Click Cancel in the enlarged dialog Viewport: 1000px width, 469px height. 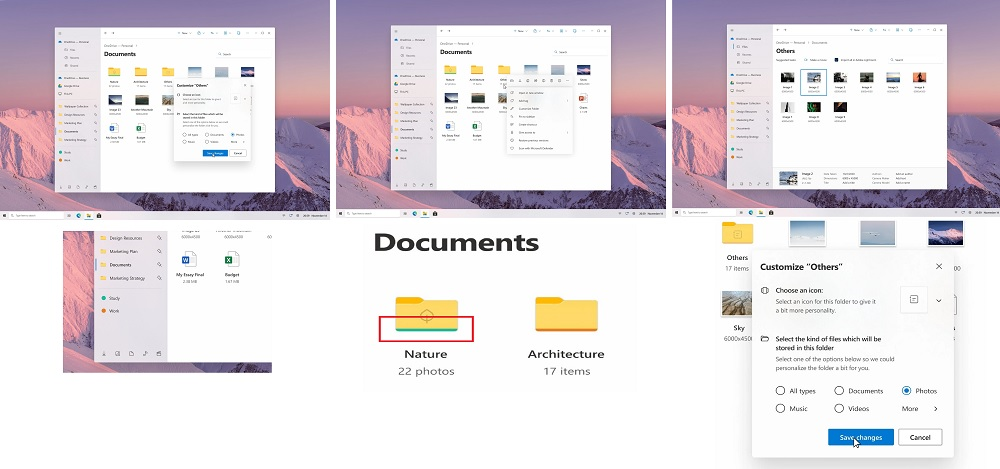[920, 437]
